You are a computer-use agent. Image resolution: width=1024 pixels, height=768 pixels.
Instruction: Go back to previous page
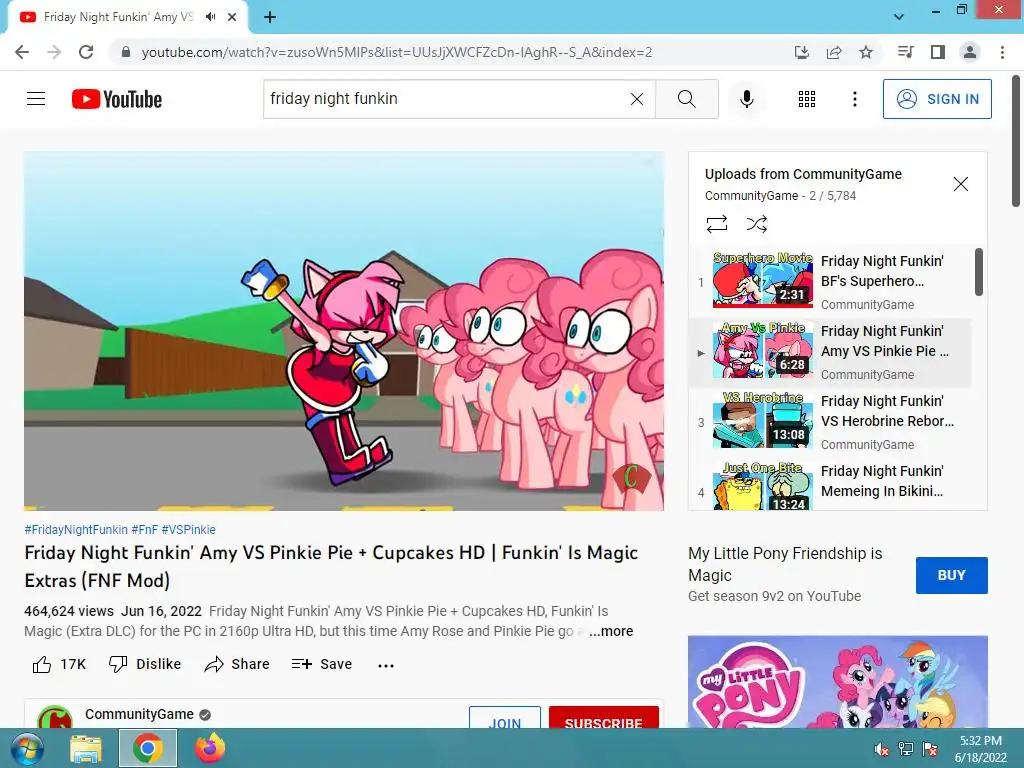[x=22, y=52]
